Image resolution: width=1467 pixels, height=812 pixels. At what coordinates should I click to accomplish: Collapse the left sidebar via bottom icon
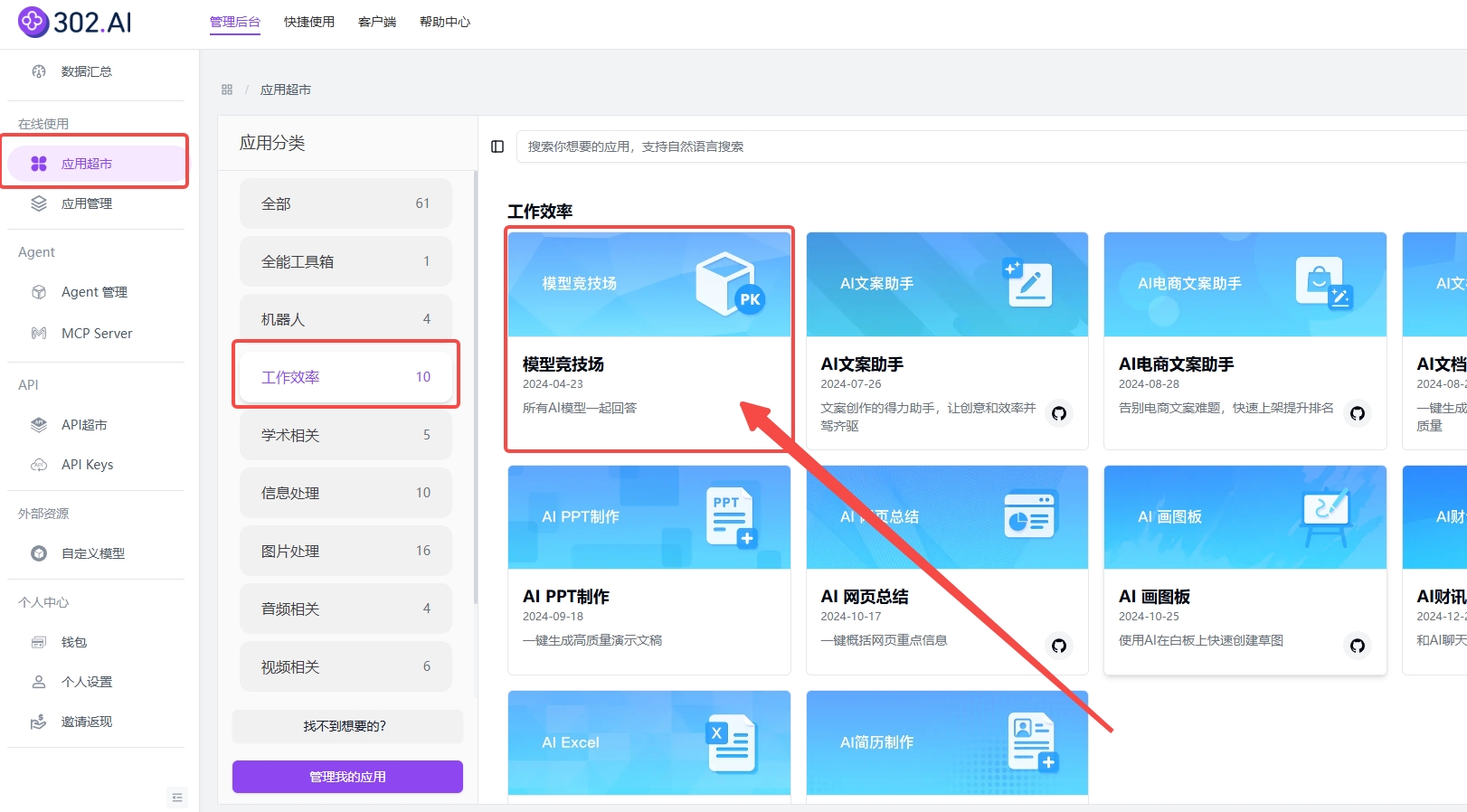tap(177, 798)
